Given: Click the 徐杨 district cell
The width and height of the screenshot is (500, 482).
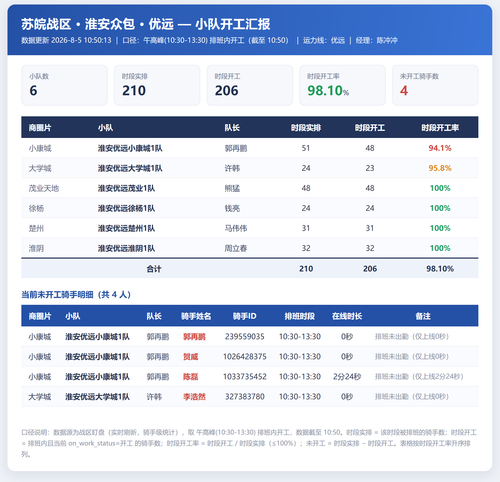Looking at the screenshot, I should tap(36, 208).
